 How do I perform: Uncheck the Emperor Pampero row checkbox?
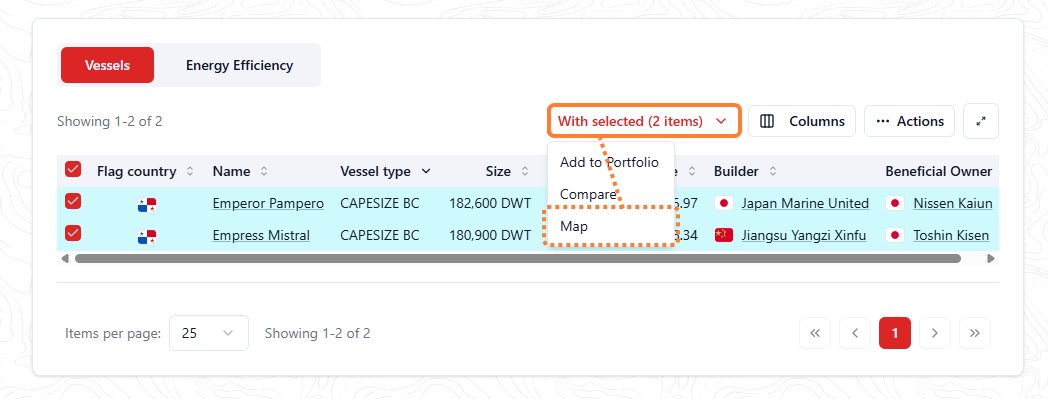pyautogui.click(x=73, y=201)
